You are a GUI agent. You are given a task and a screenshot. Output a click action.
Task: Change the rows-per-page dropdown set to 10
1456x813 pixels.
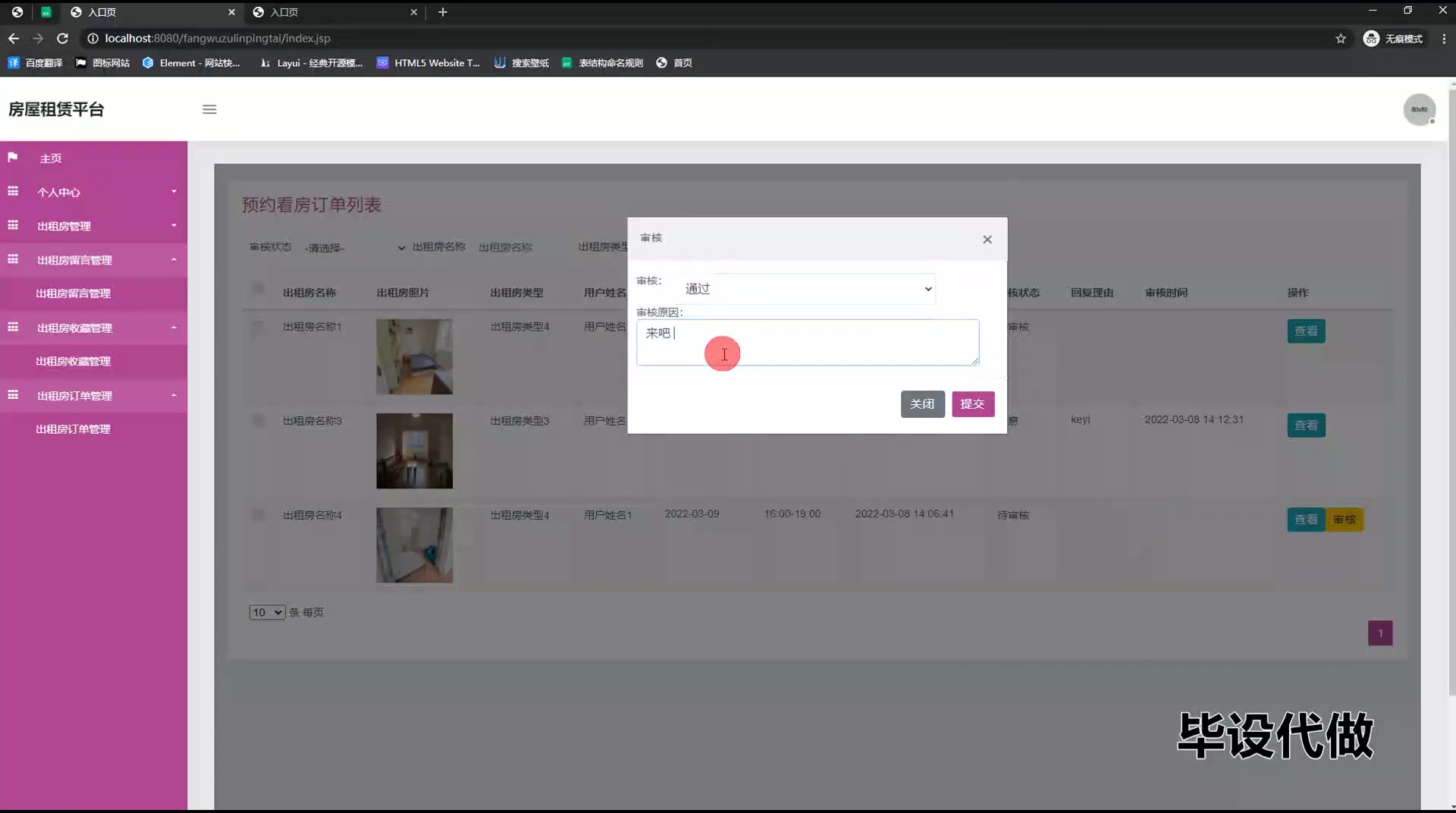click(267, 613)
